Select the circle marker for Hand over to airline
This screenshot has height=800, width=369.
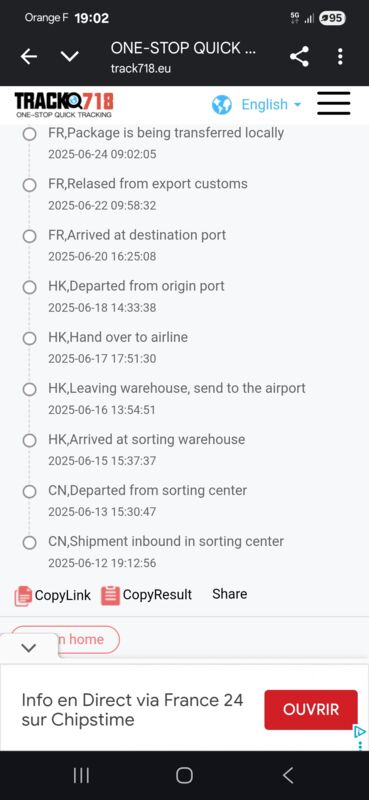pyautogui.click(x=30, y=338)
